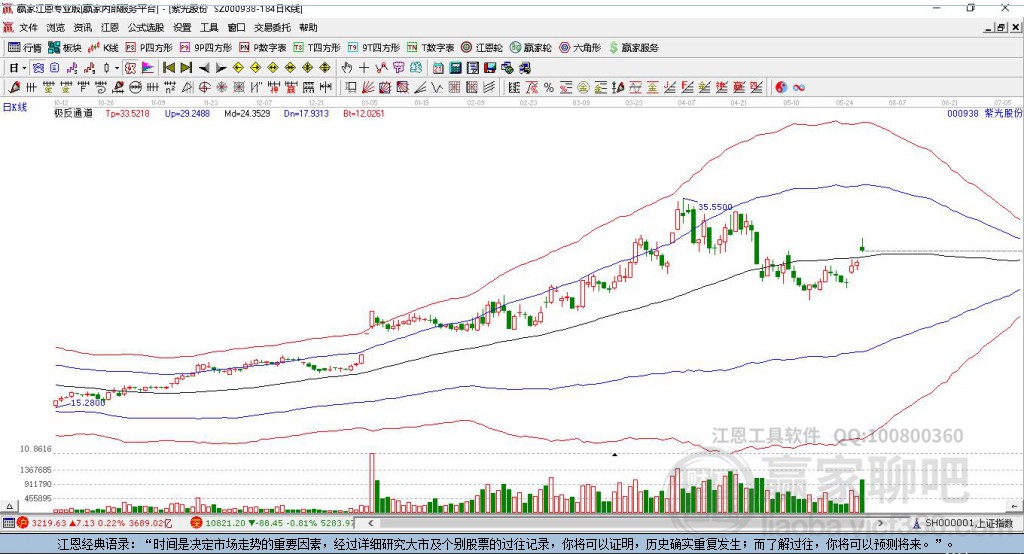Viewport: 1024px width, 554px height.
Task: Click the 000938 紫光股份 stock label
Action: click(x=984, y=114)
